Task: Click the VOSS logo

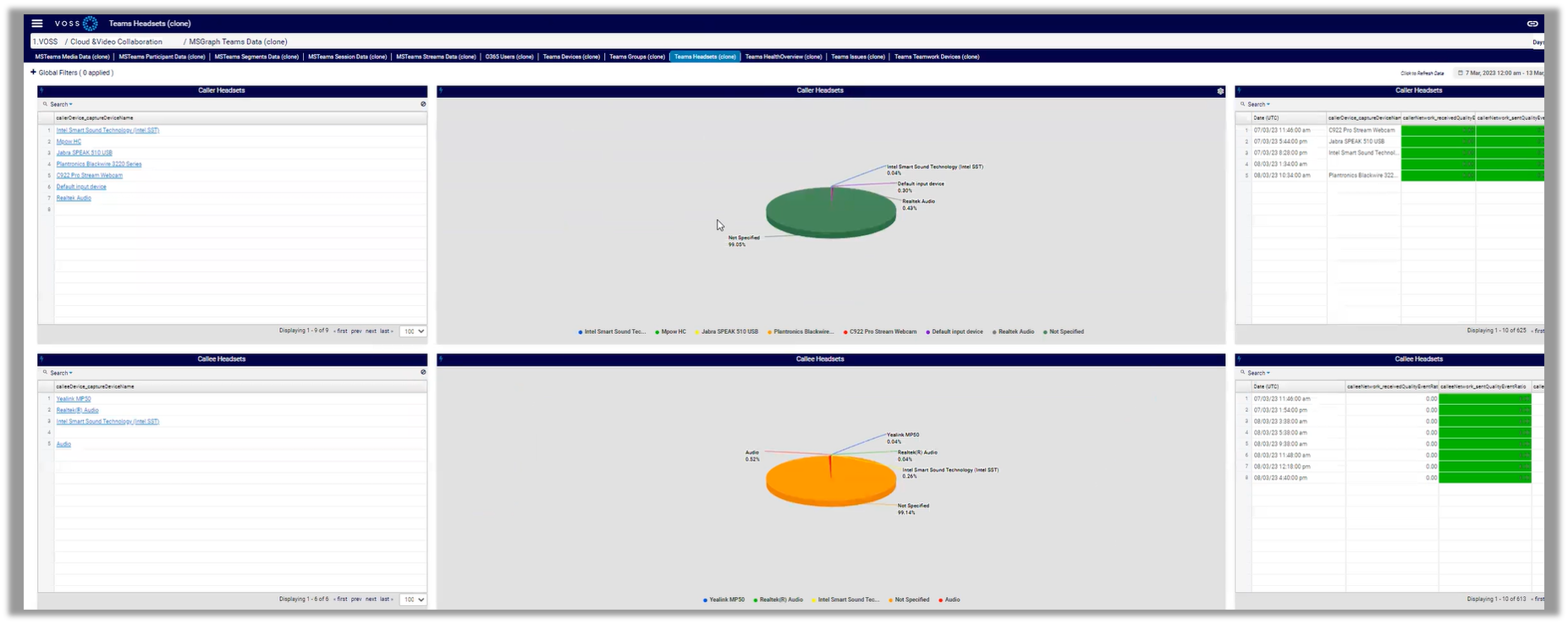Action: (x=76, y=24)
